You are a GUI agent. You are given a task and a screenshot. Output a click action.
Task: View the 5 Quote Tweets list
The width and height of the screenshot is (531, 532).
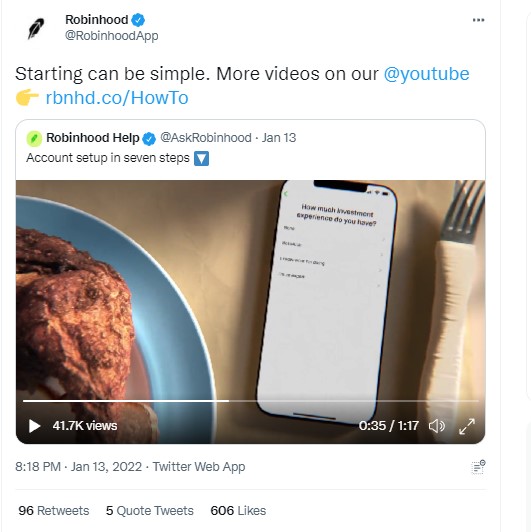point(150,511)
